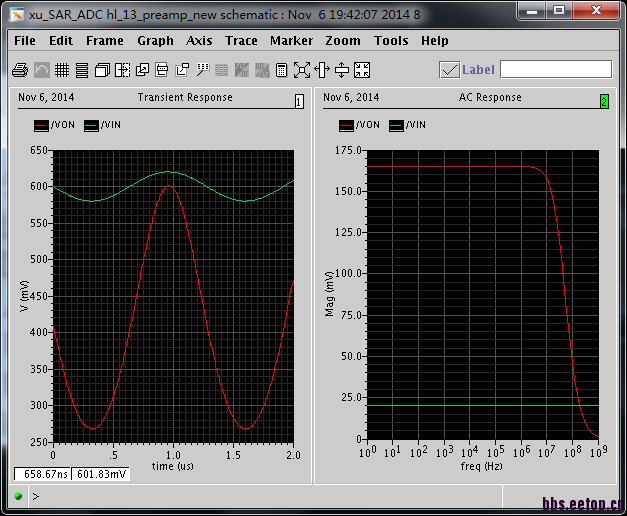Viewport: 627px width, 516px height.
Task: Click /VON red swatch in AC legend
Action: click(x=346, y=126)
